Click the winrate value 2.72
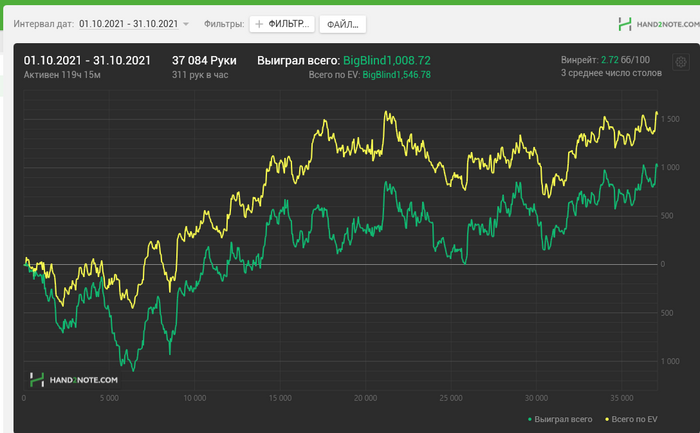 click(609, 60)
